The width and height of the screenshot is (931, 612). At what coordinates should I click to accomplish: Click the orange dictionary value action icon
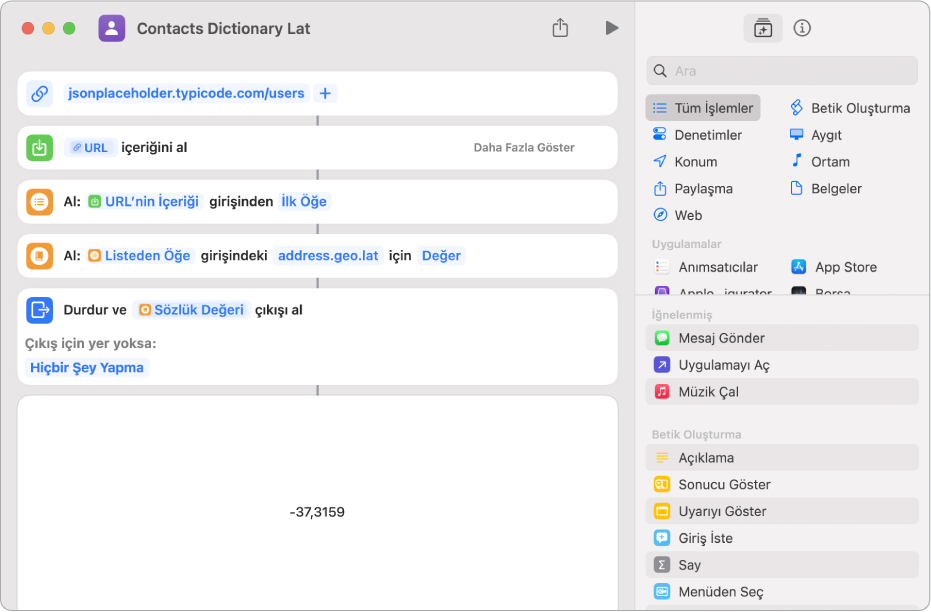[40, 256]
